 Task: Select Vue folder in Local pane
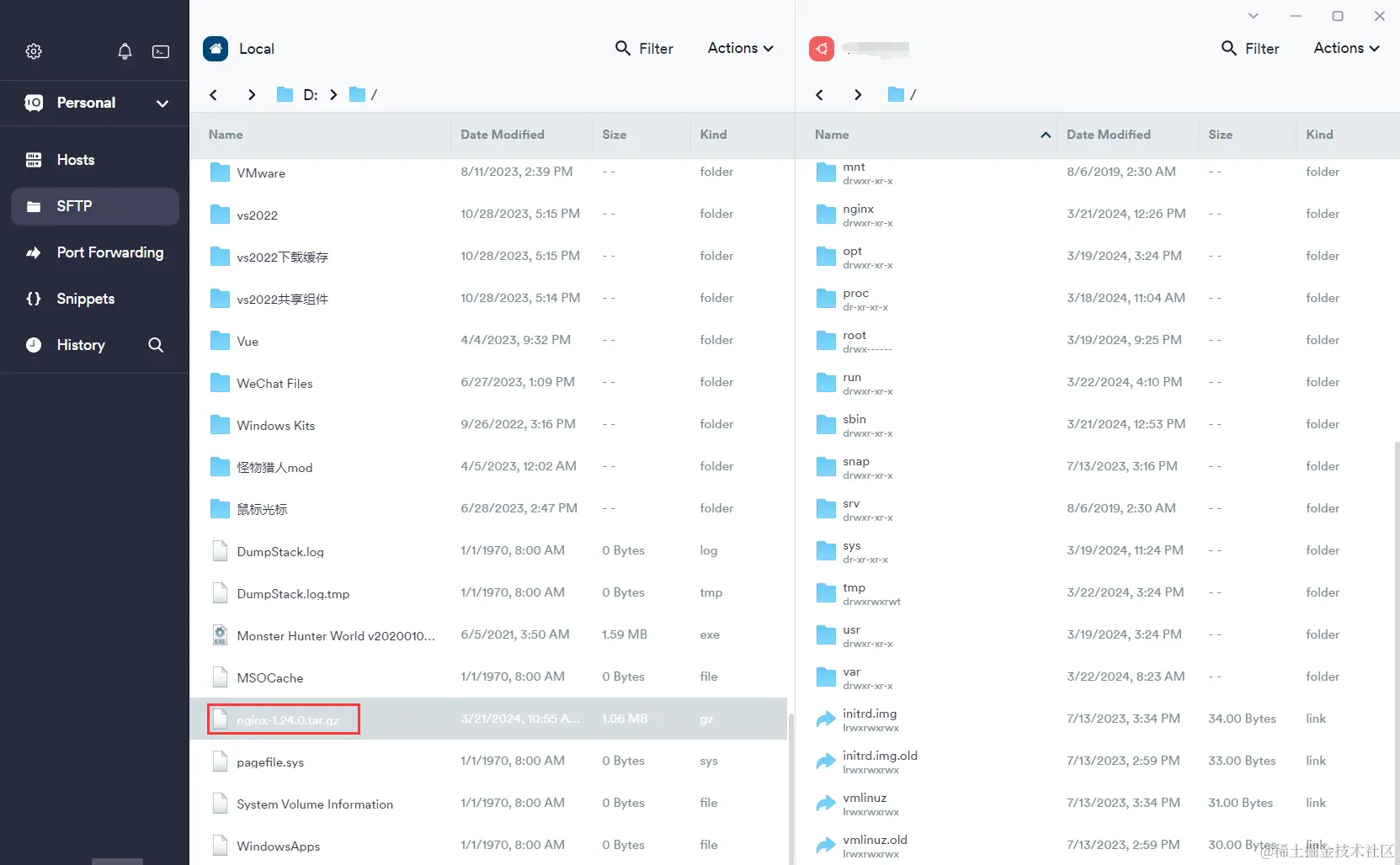point(488,341)
